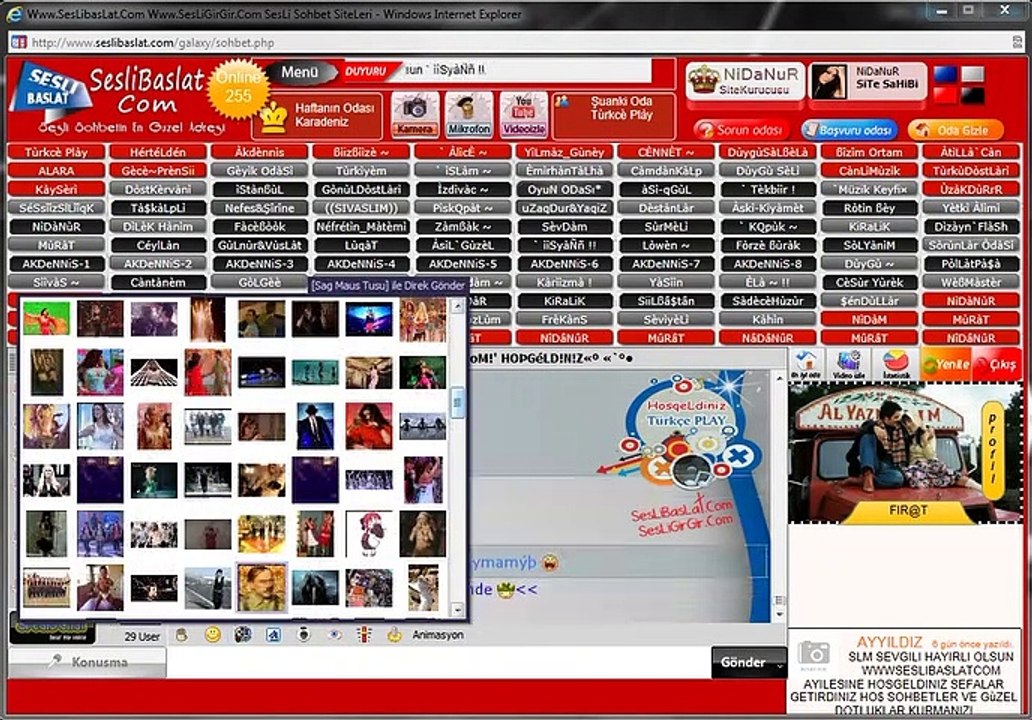Join the OyuN ODaSı room

pyautogui.click(x=565, y=190)
